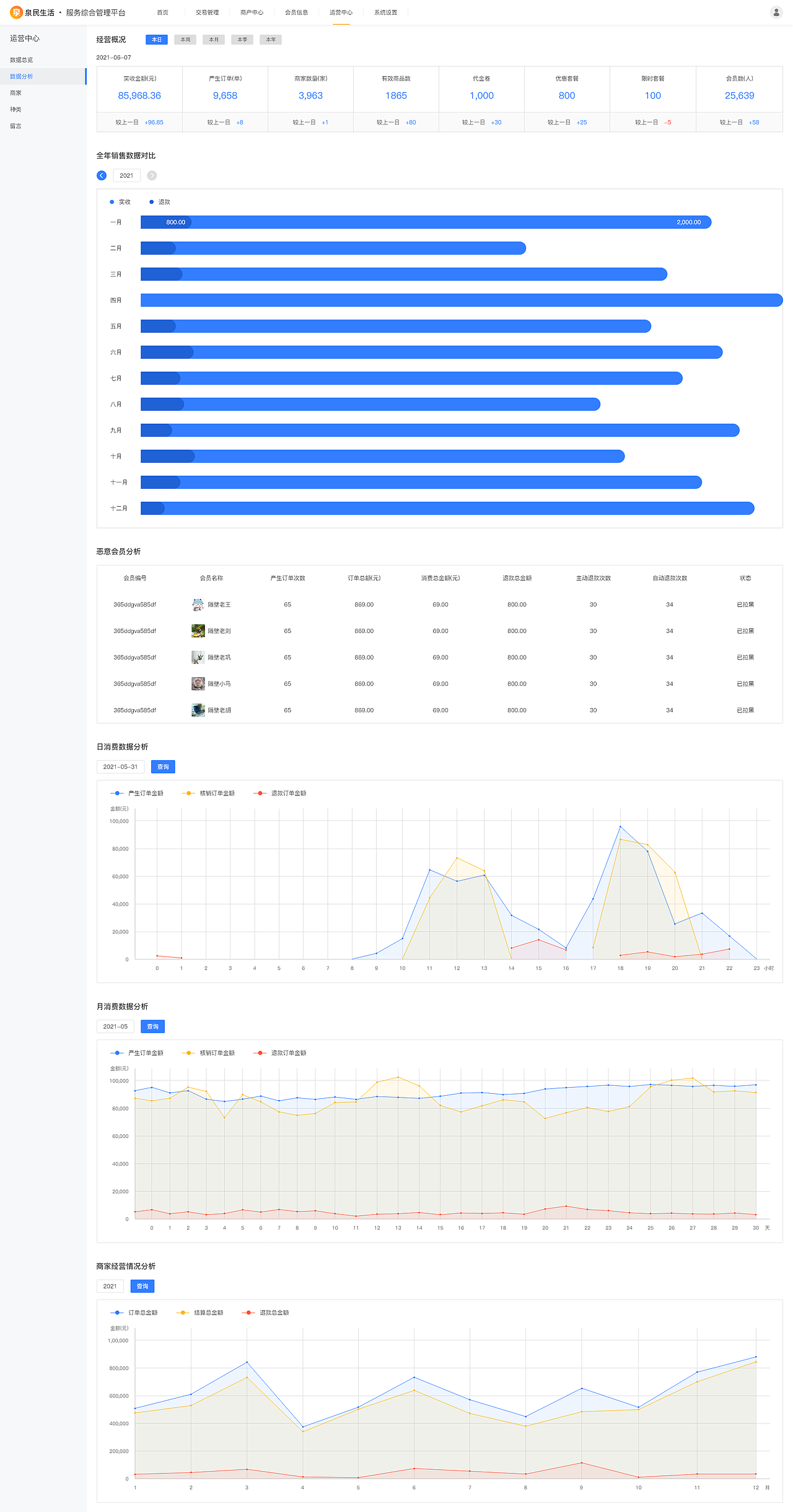Open 商户中心 in top navigation
Screen dimensions: 793x1512
(x=252, y=12)
